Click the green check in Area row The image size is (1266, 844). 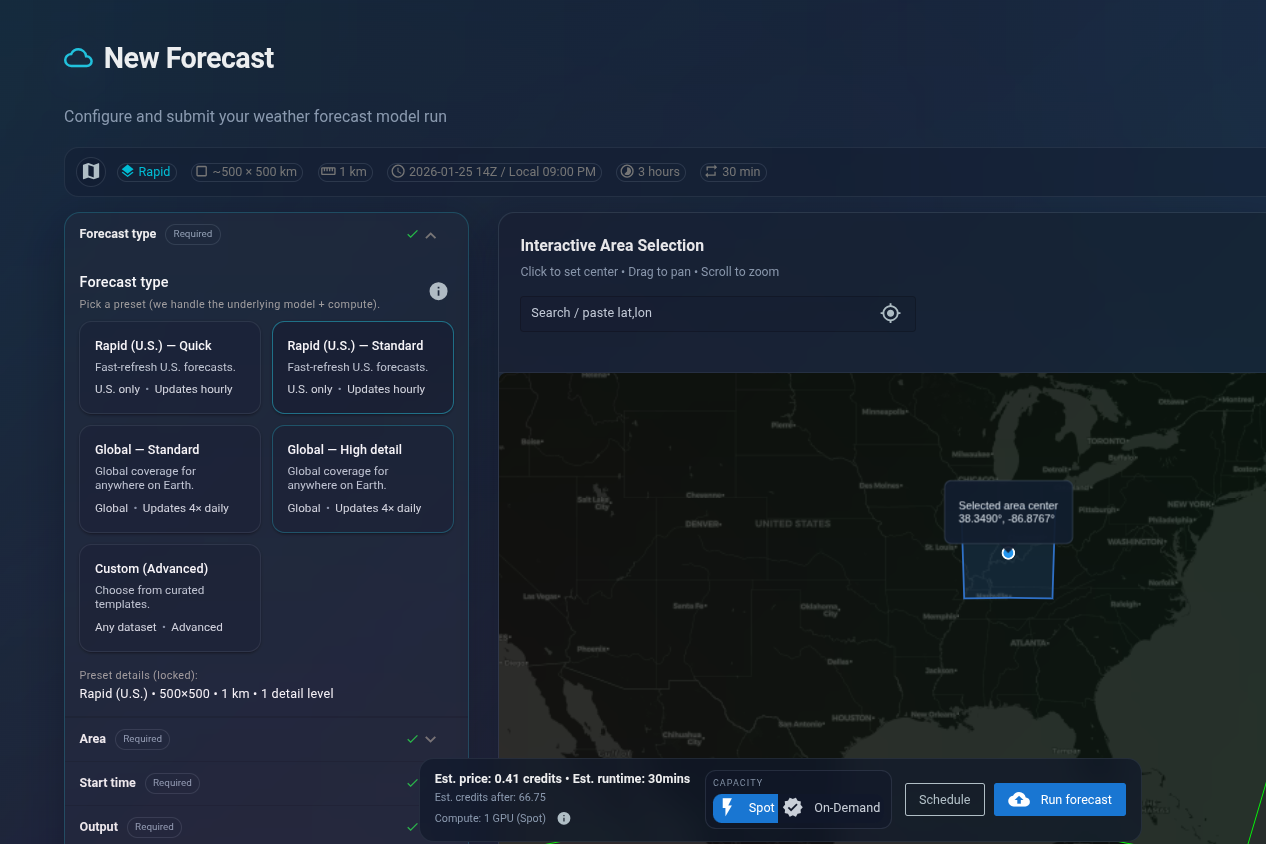click(412, 739)
